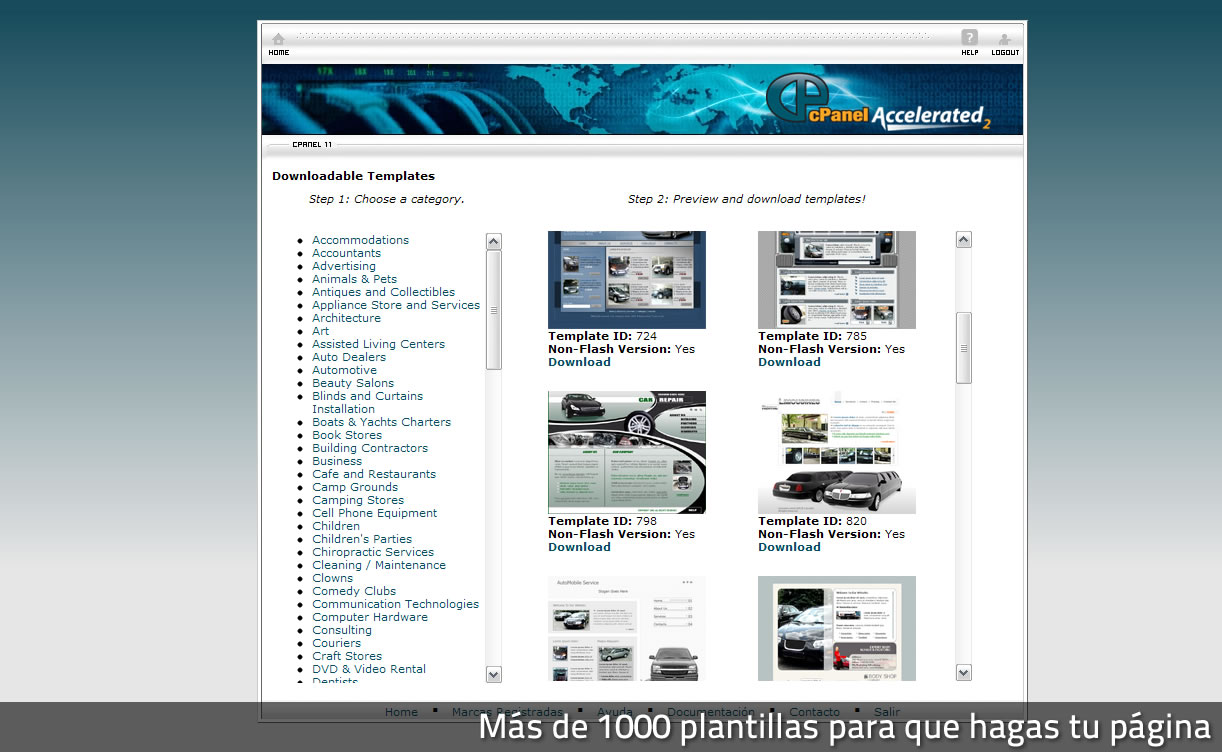Open the Computer Hardware category
The height and width of the screenshot is (752, 1222).
click(369, 617)
